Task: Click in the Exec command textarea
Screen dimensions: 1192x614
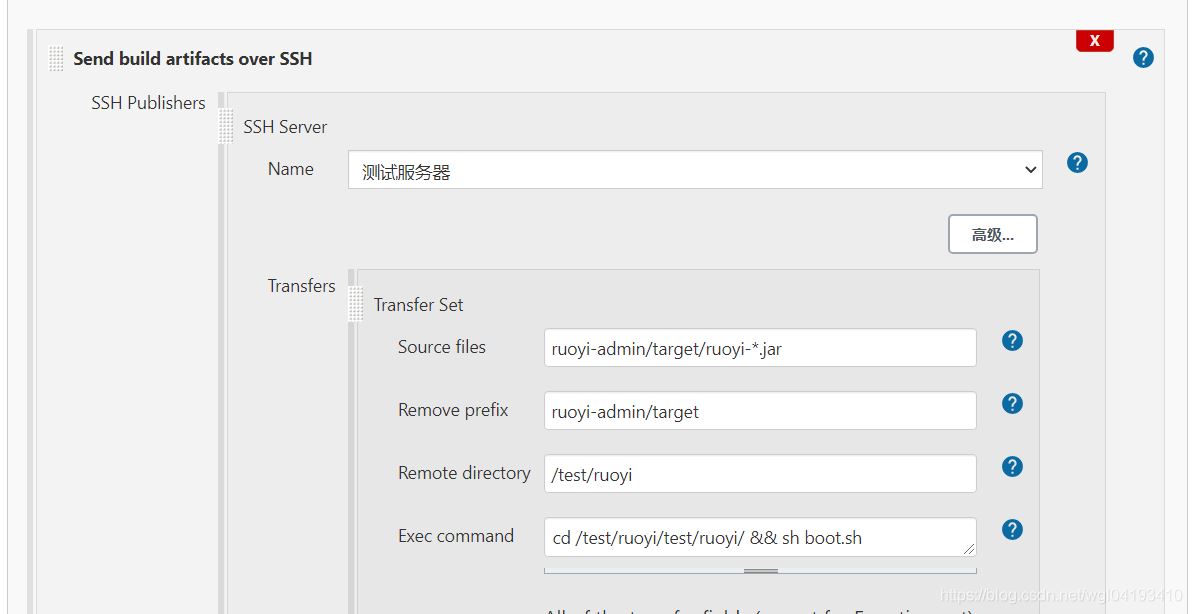Action: 760,537
